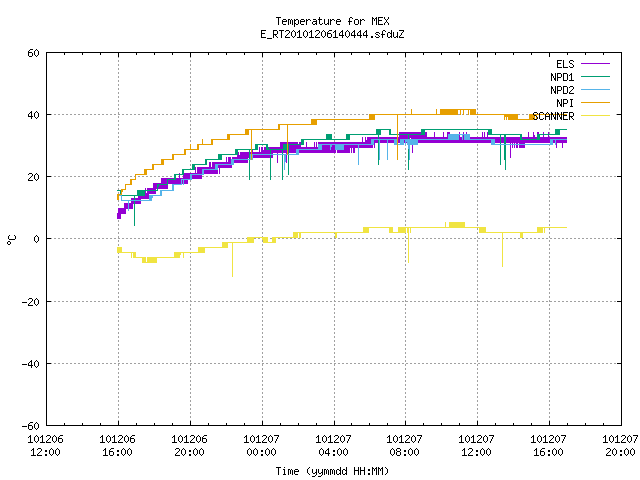
Task: Select the ELS legend label
Action: 565,64
